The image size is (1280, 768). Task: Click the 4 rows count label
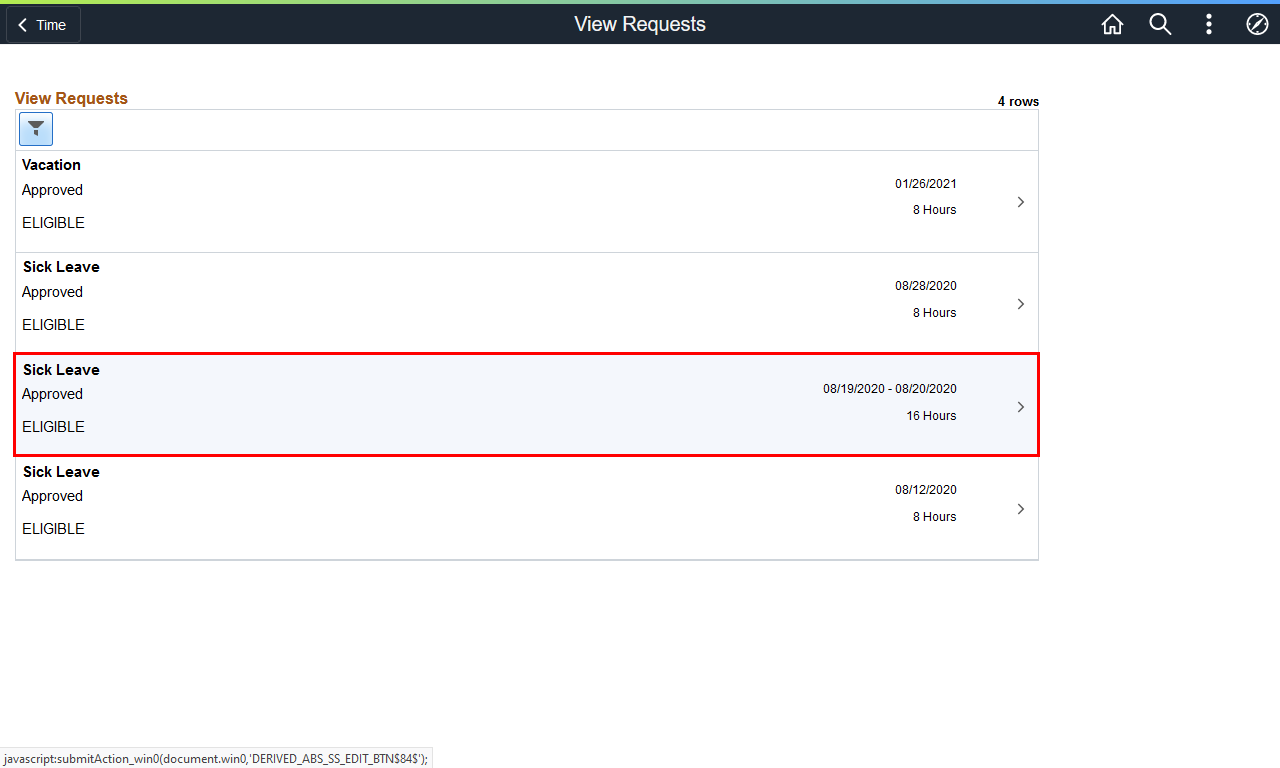pos(1018,102)
